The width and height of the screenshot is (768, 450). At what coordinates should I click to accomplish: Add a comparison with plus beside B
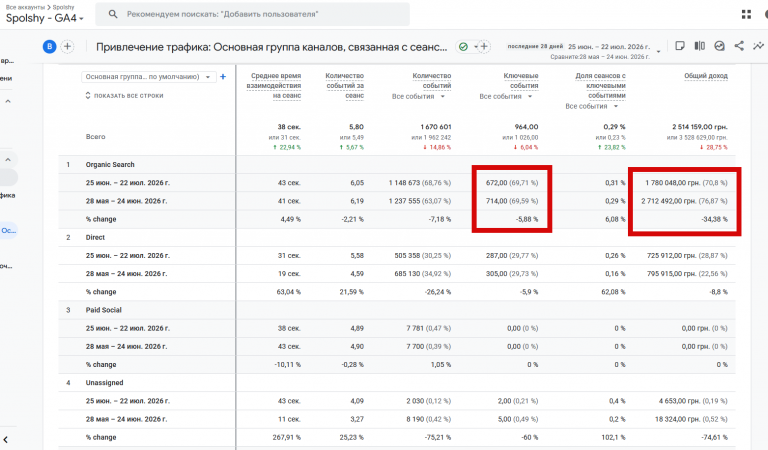pyautogui.click(x=68, y=47)
